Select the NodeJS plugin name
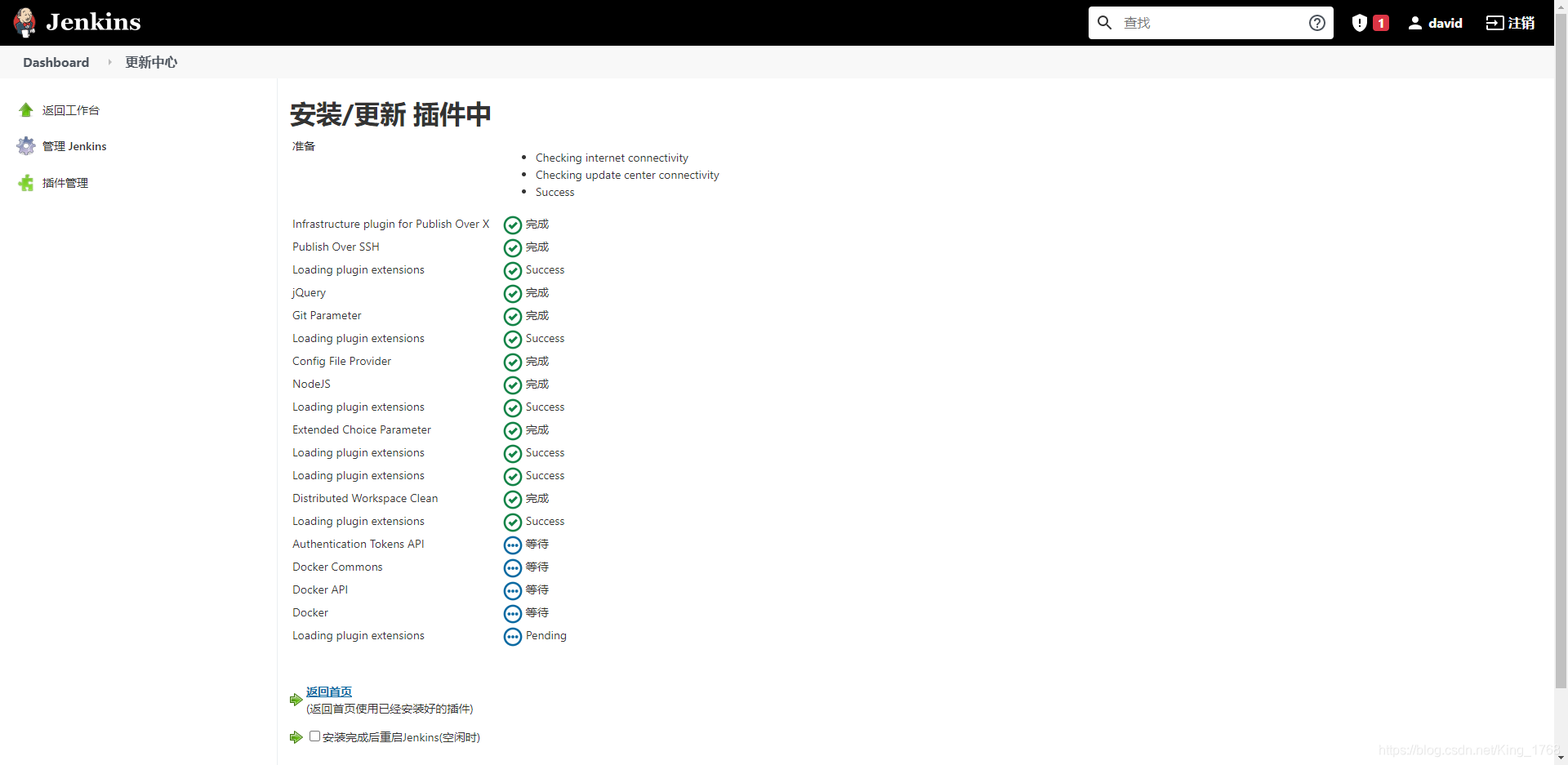1568x765 pixels. 311,384
